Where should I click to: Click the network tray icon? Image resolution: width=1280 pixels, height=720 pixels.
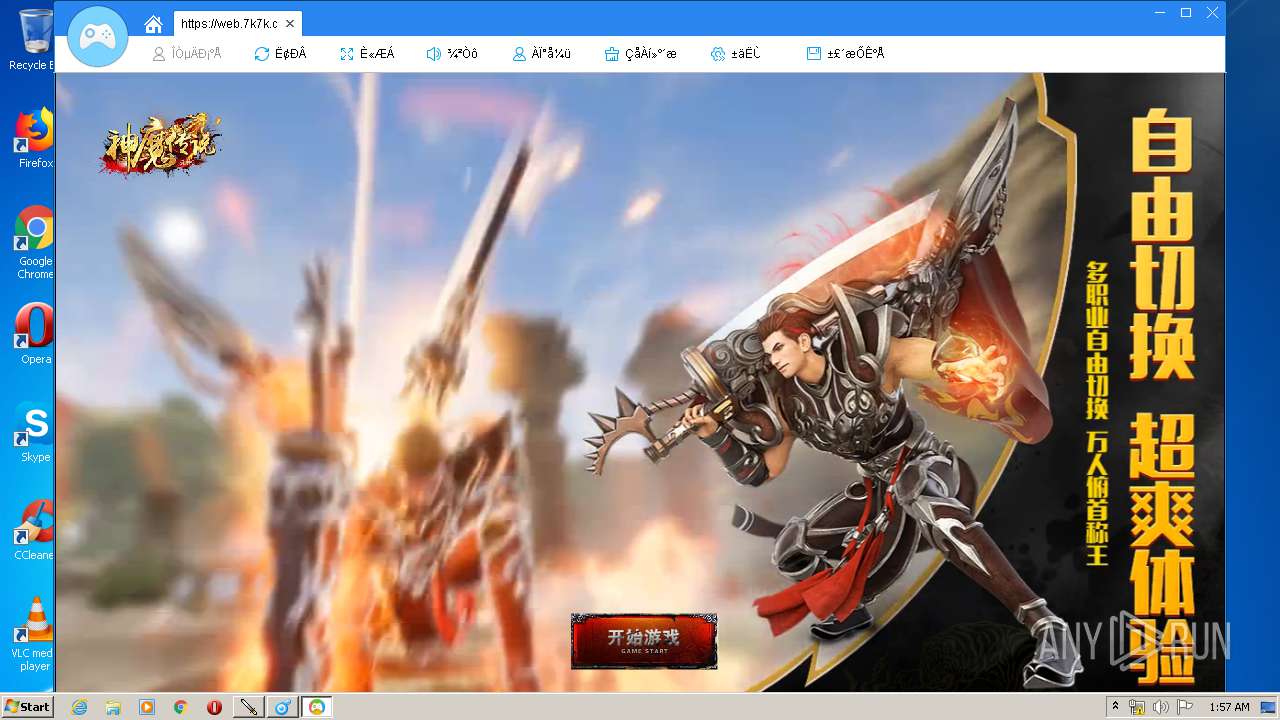(1137, 707)
